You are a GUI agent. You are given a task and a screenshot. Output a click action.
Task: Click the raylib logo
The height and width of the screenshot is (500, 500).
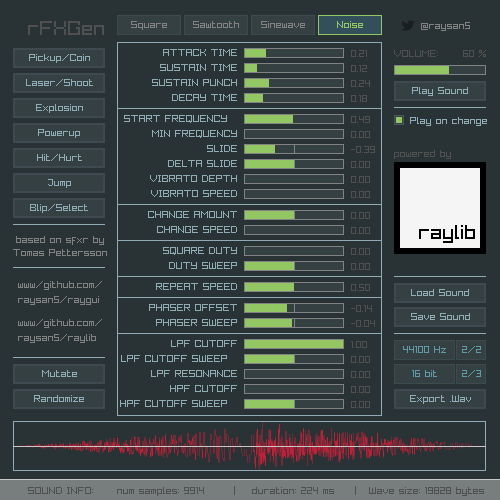point(440,208)
